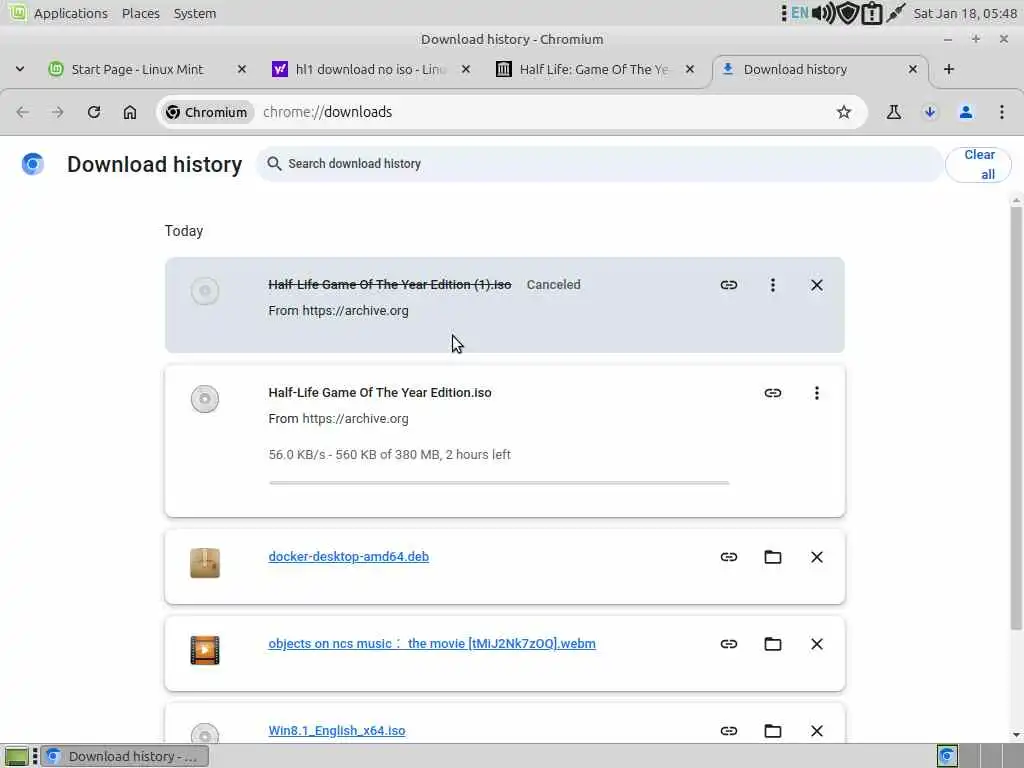Image resolution: width=1024 pixels, height=768 pixels.
Task: Switch to Start Page - Linux Mint tab
Action: point(137,69)
